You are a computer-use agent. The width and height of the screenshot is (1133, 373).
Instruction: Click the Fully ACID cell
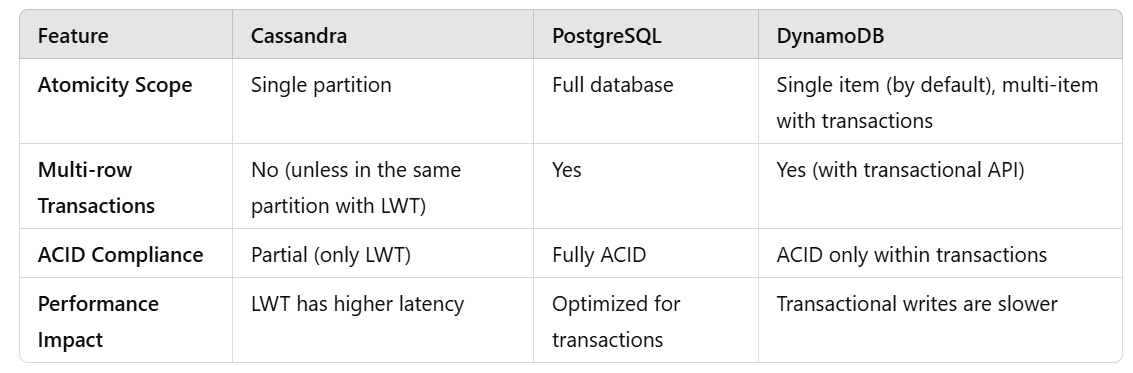click(x=599, y=255)
